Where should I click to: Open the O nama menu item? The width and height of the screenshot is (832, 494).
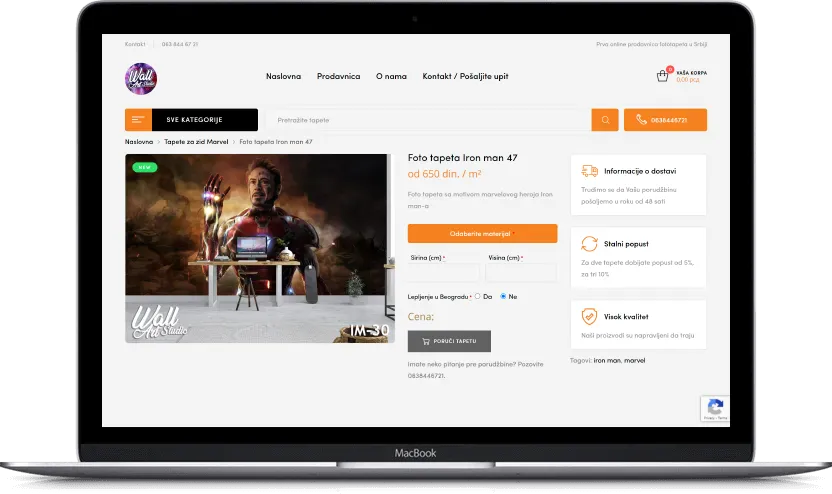391,76
